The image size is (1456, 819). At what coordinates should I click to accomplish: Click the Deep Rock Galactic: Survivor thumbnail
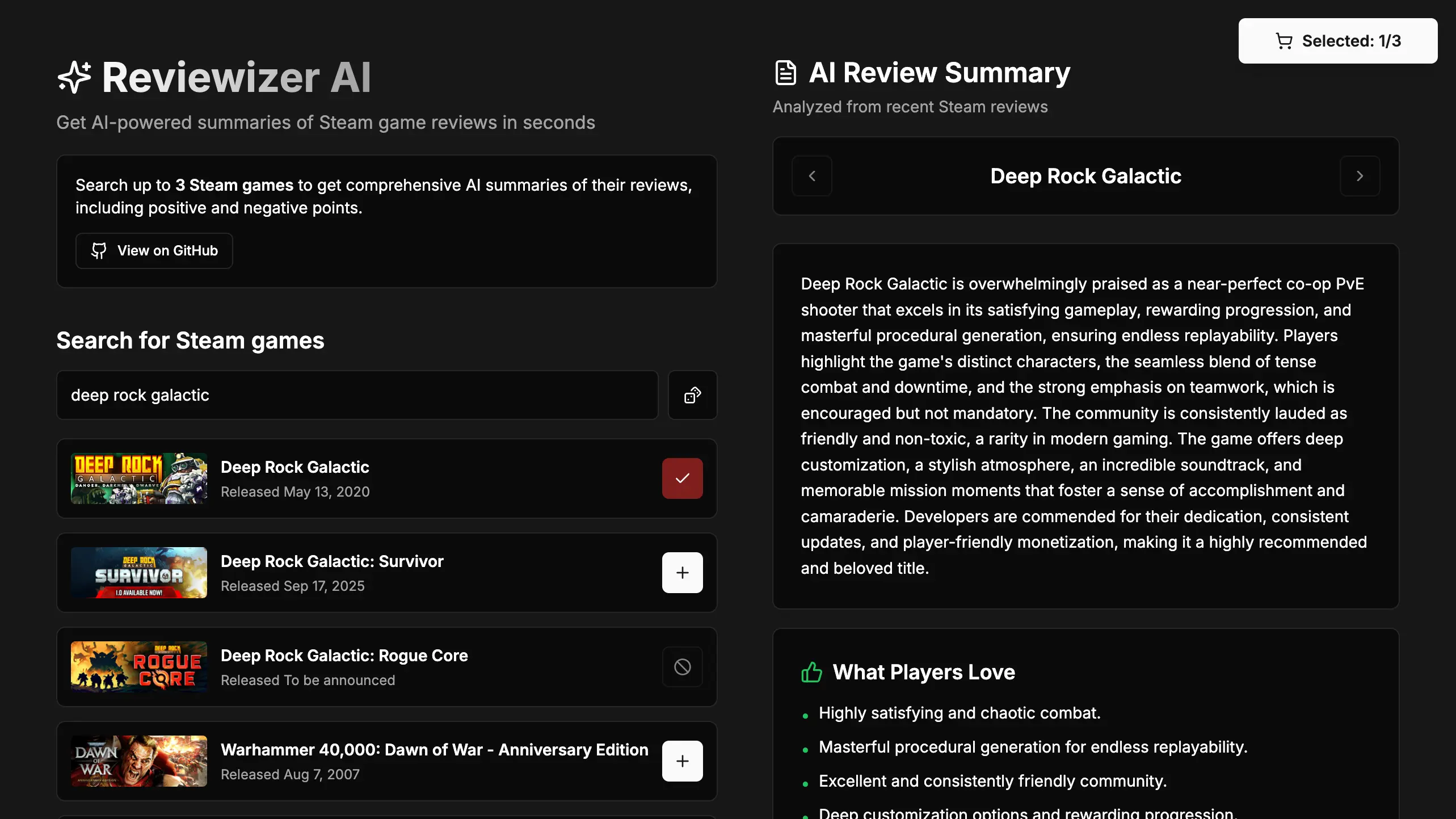tap(139, 573)
